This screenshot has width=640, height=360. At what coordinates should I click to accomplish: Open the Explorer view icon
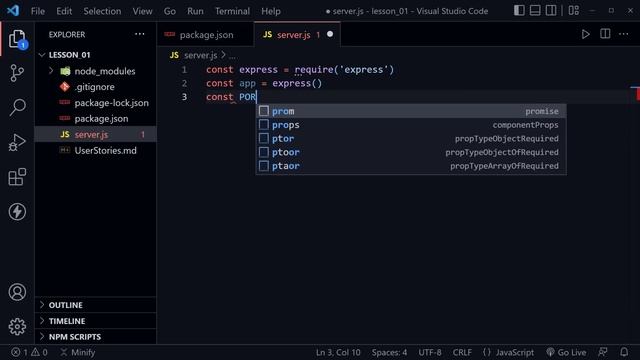17,39
